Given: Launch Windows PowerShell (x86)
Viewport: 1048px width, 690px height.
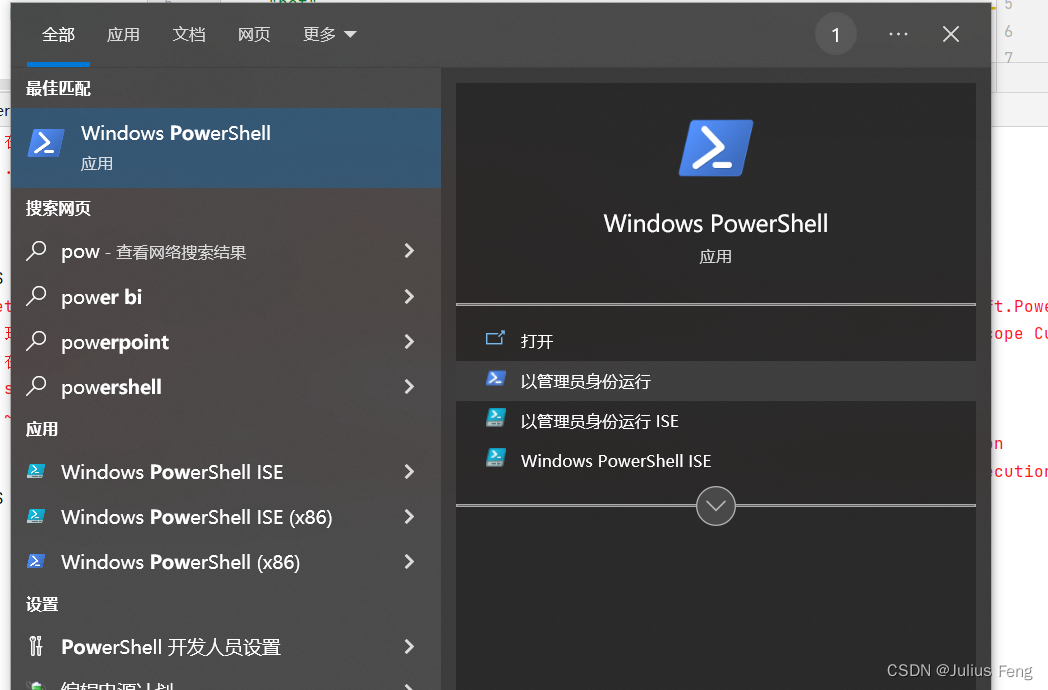Looking at the screenshot, I should pos(180,562).
